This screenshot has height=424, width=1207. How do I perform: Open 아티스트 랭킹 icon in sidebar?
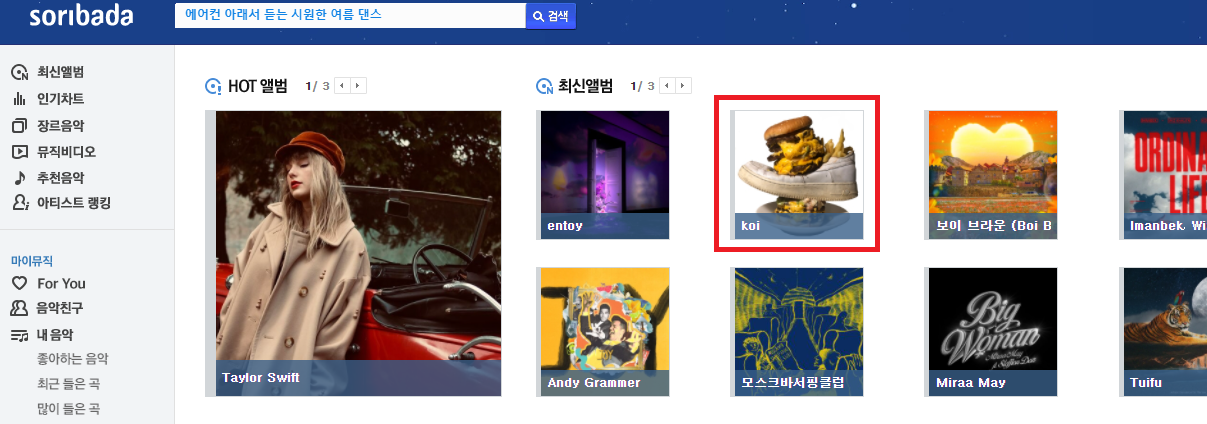[19, 204]
